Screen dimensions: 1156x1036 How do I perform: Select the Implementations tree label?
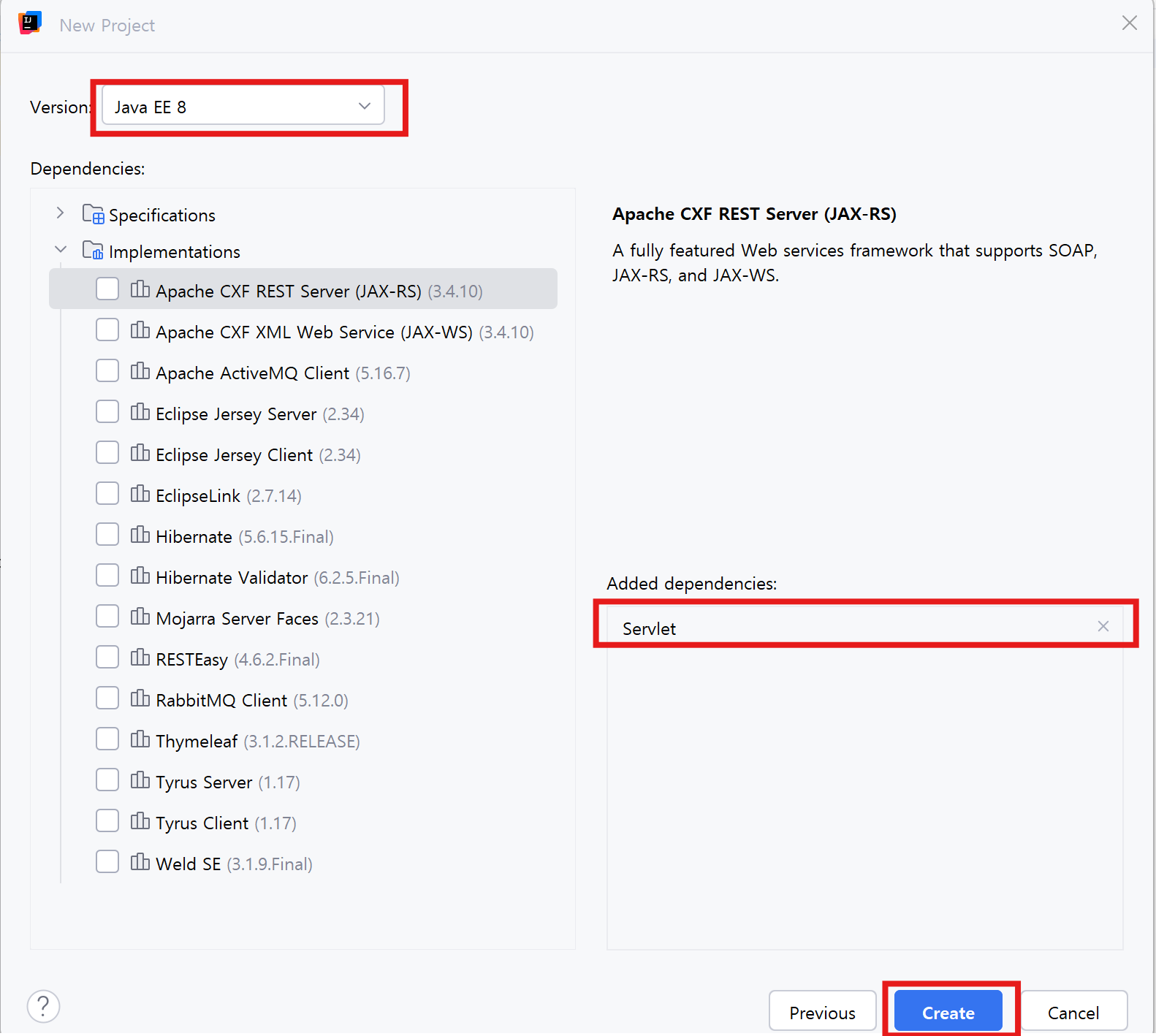175,252
